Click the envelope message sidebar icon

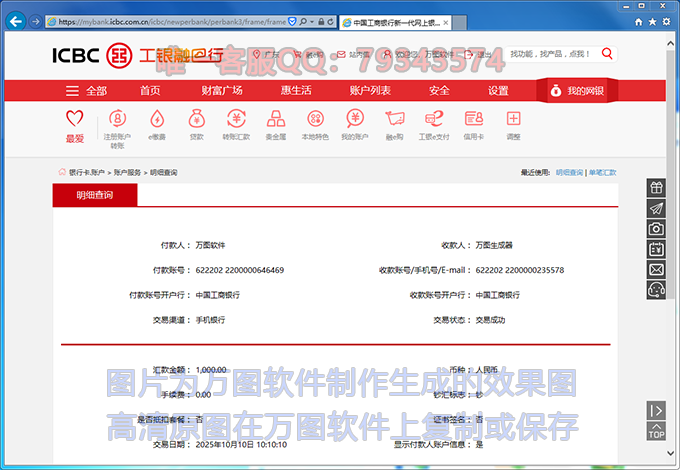click(x=656, y=269)
